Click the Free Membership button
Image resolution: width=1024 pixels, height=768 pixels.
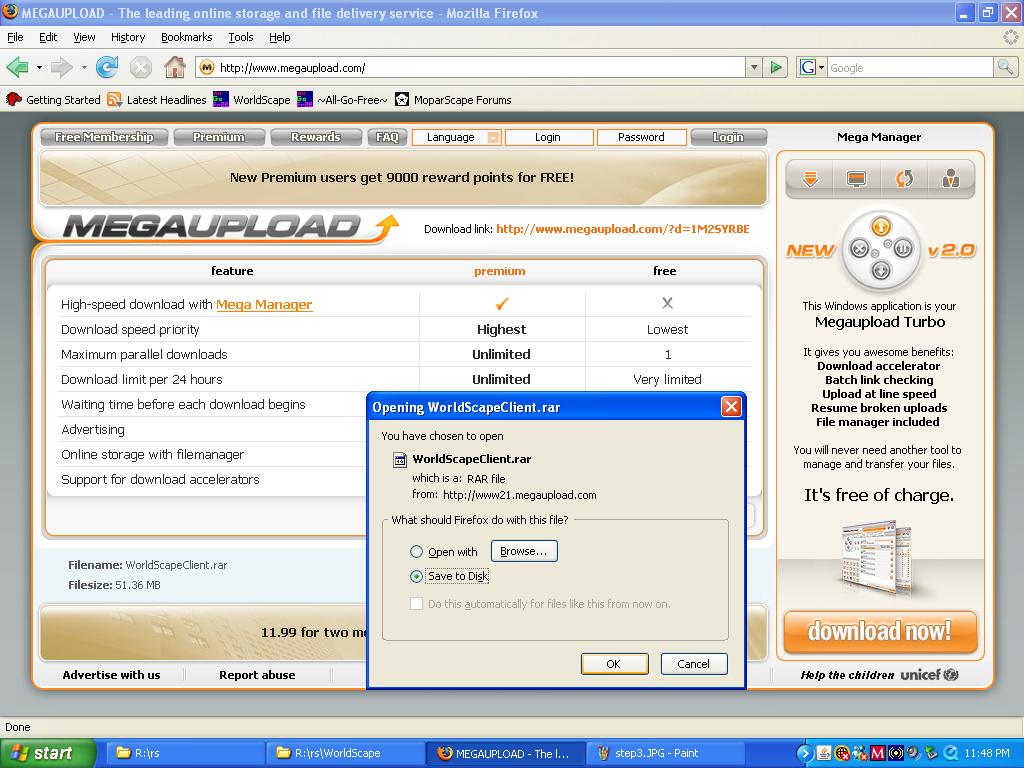tap(104, 137)
